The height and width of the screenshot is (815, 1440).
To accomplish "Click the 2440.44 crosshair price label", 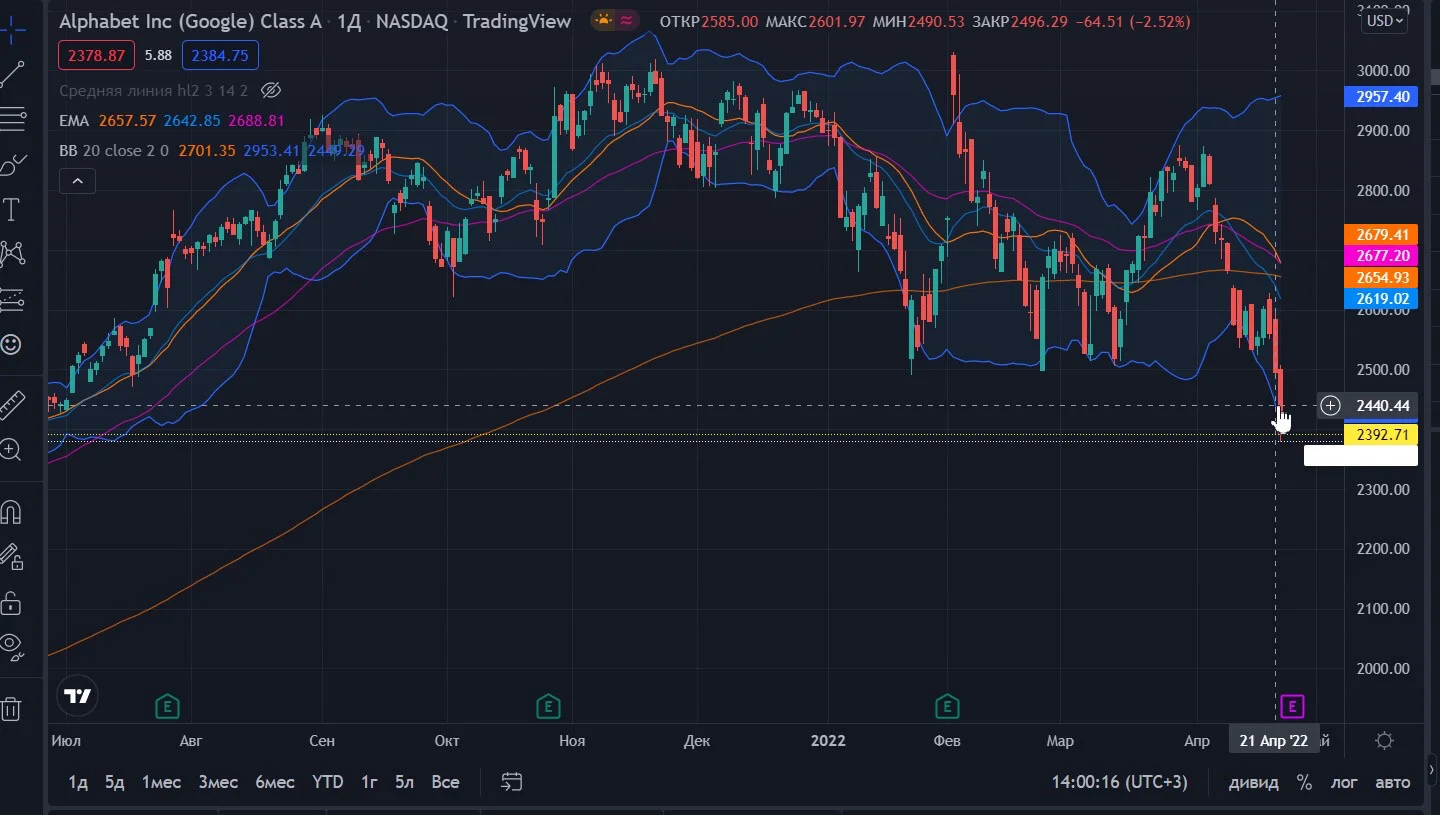I will 1383,406.
